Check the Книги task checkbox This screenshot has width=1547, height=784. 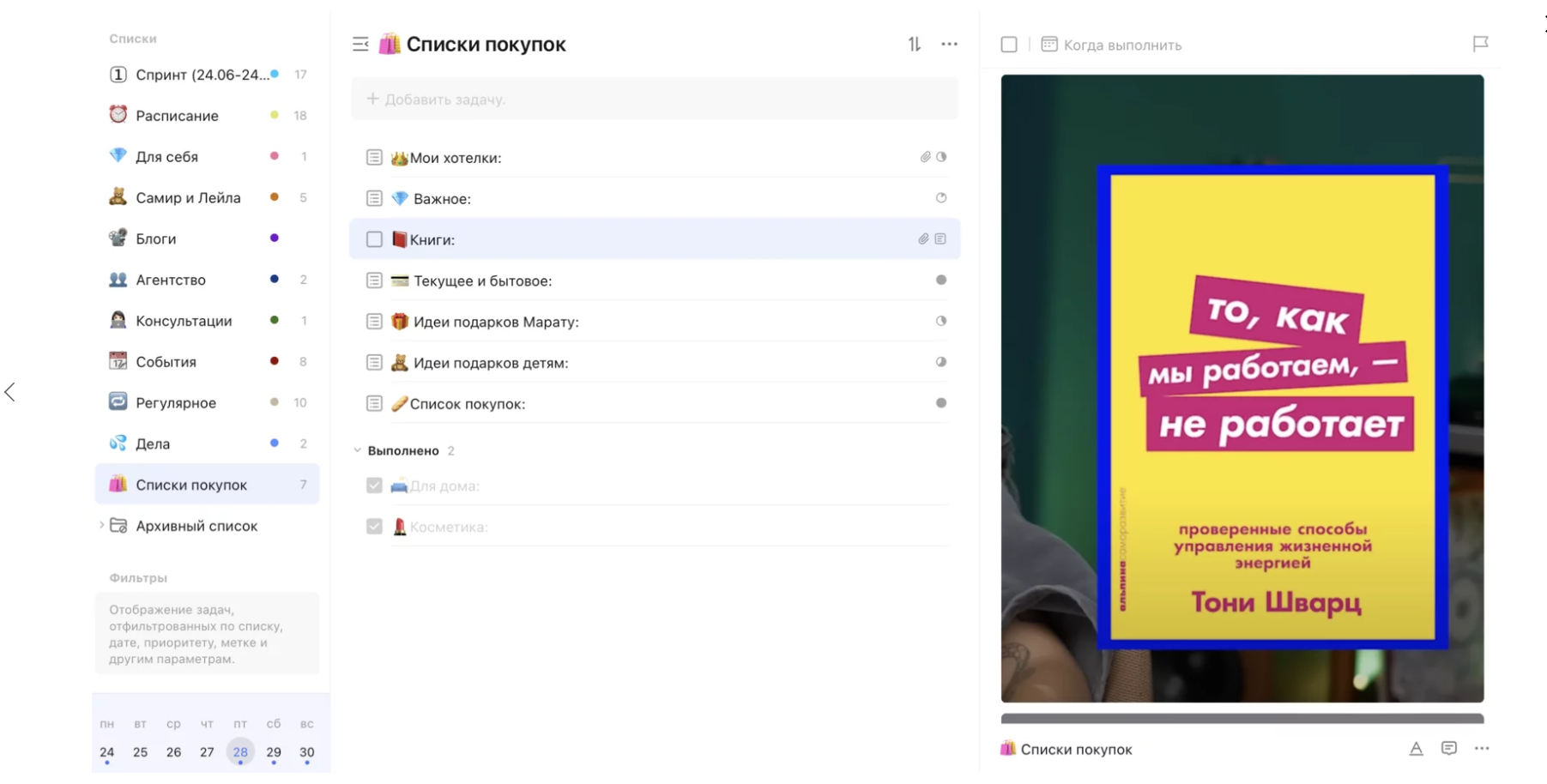374,239
